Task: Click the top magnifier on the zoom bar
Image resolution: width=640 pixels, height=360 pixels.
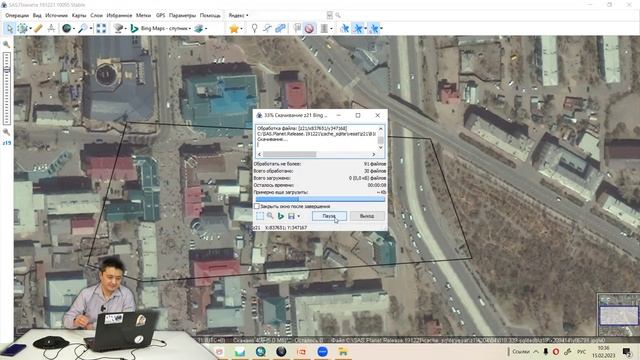Action: (x=7, y=44)
